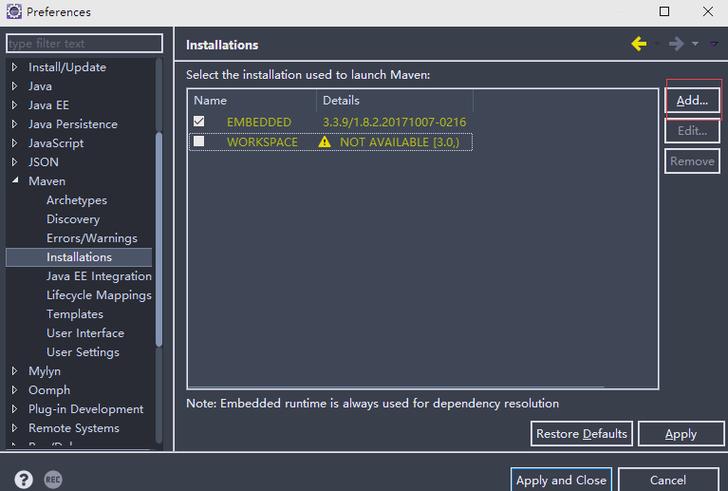Select Discovery under Maven
The image size is (728, 491).
point(73,219)
